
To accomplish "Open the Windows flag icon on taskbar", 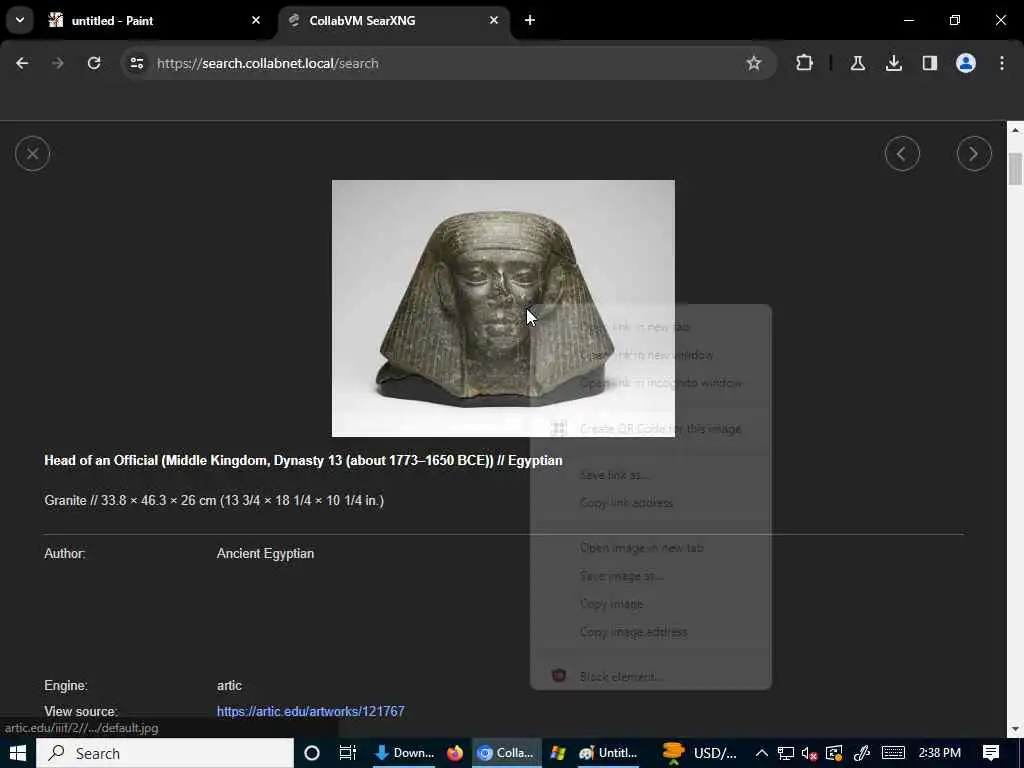I will point(557,753).
